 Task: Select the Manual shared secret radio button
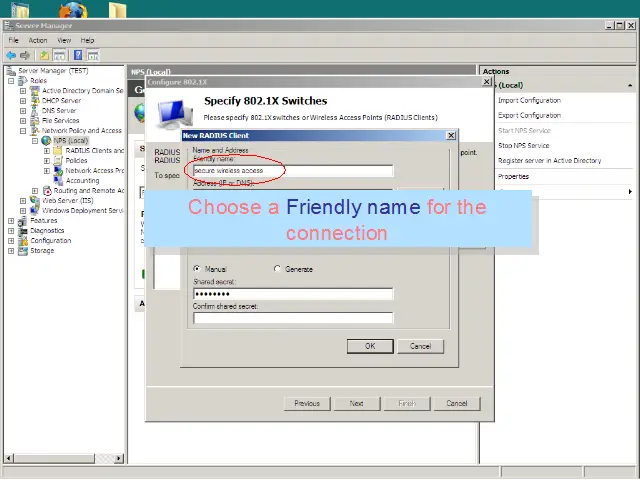click(x=197, y=269)
